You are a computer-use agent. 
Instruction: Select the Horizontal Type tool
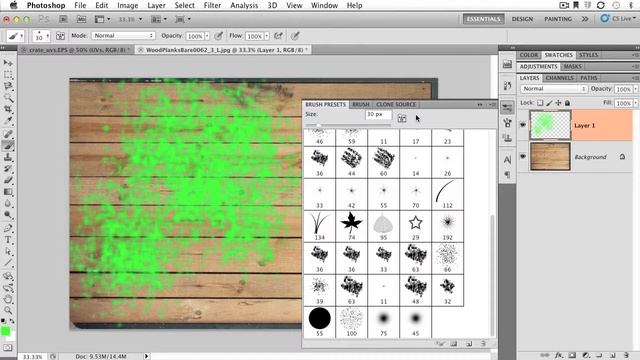(8, 240)
